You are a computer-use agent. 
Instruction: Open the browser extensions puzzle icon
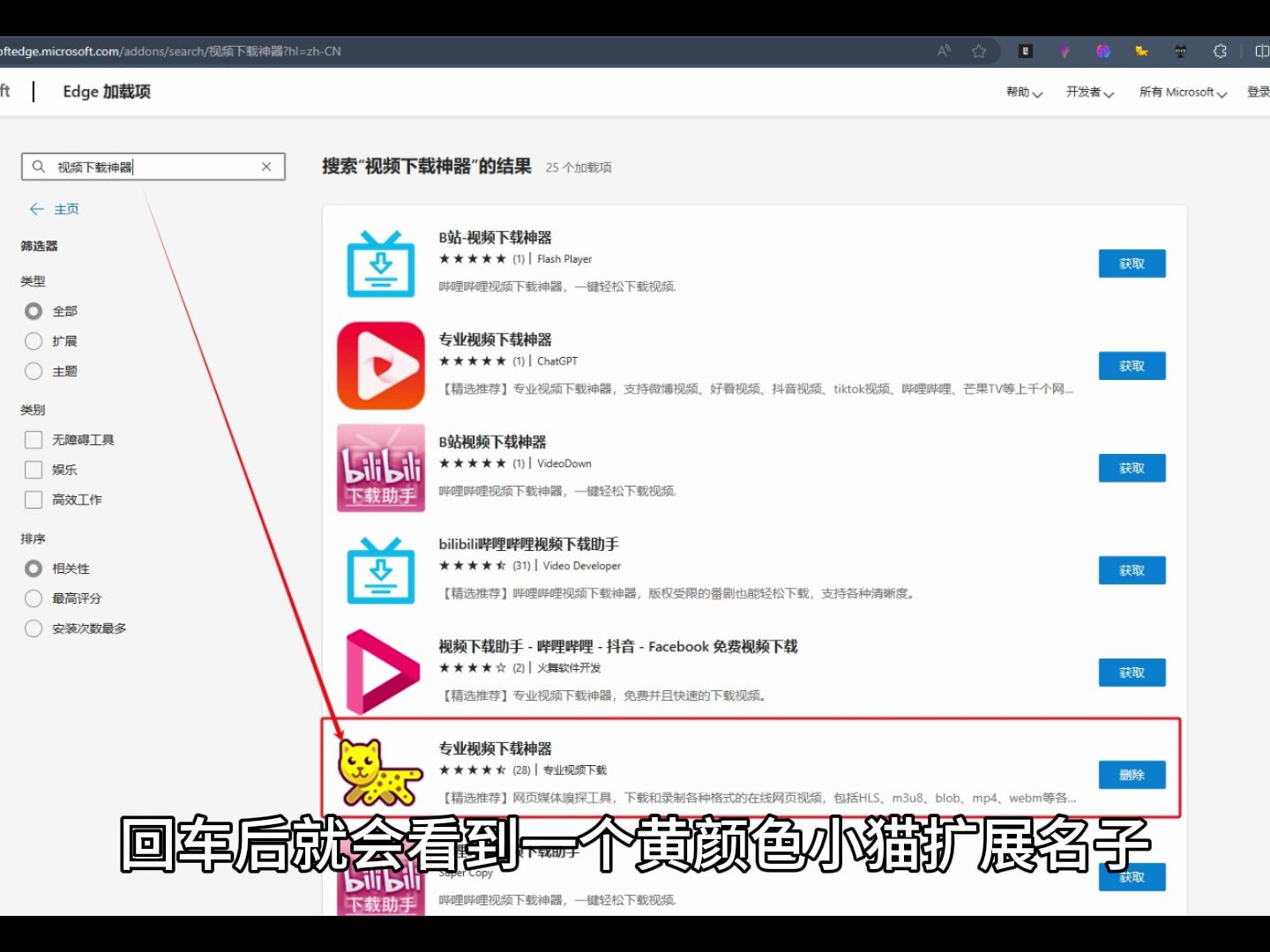pyautogui.click(x=1220, y=51)
